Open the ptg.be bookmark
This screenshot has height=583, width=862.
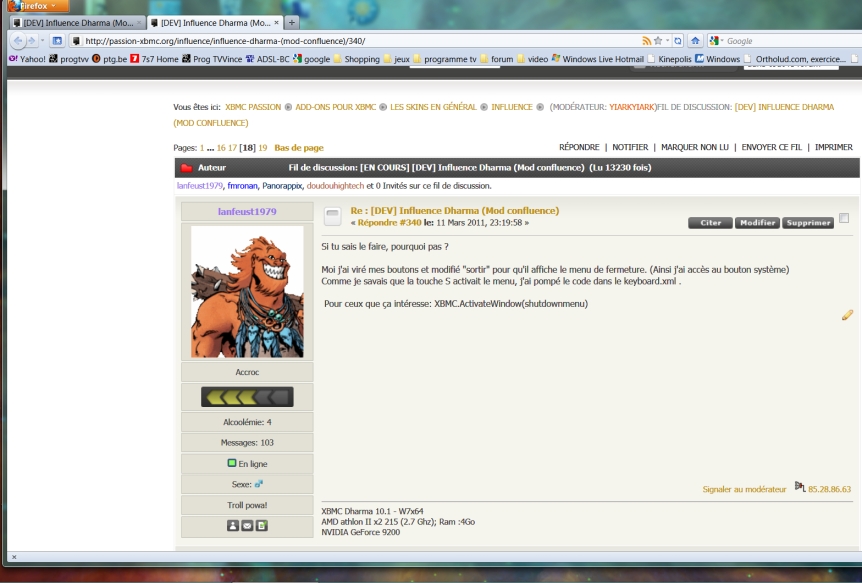coord(109,59)
